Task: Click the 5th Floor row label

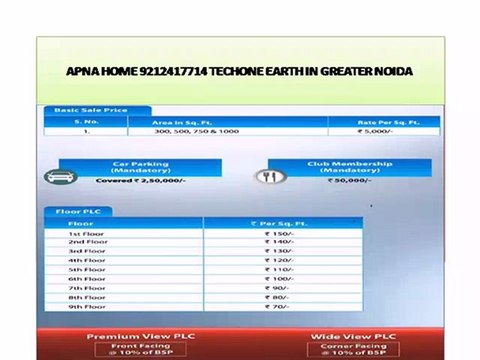Action: coord(87,270)
